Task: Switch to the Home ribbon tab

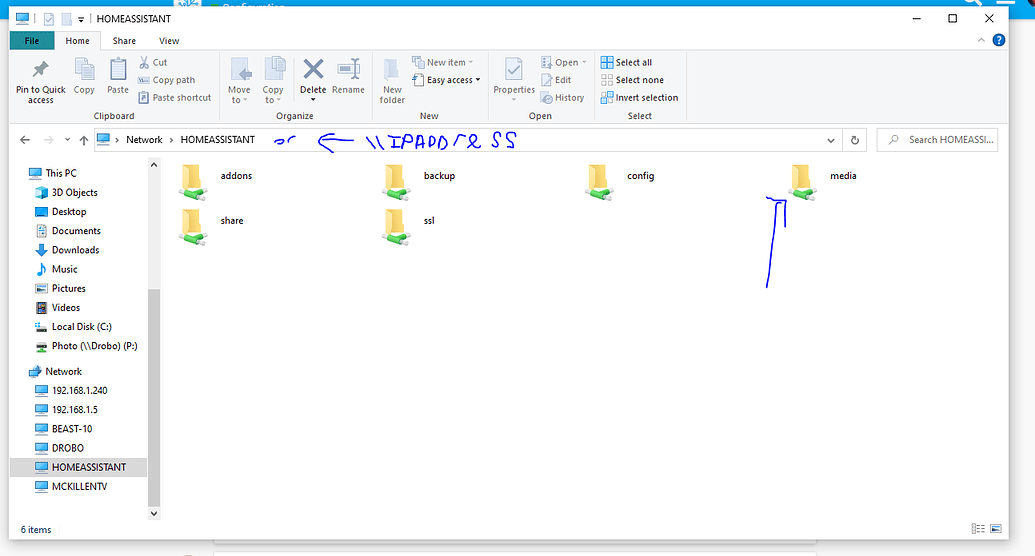Action: [x=77, y=41]
